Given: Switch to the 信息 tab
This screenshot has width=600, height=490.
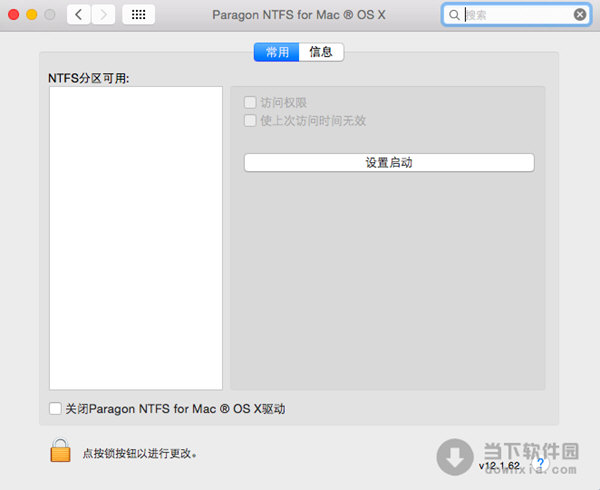Looking at the screenshot, I should (321, 52).
